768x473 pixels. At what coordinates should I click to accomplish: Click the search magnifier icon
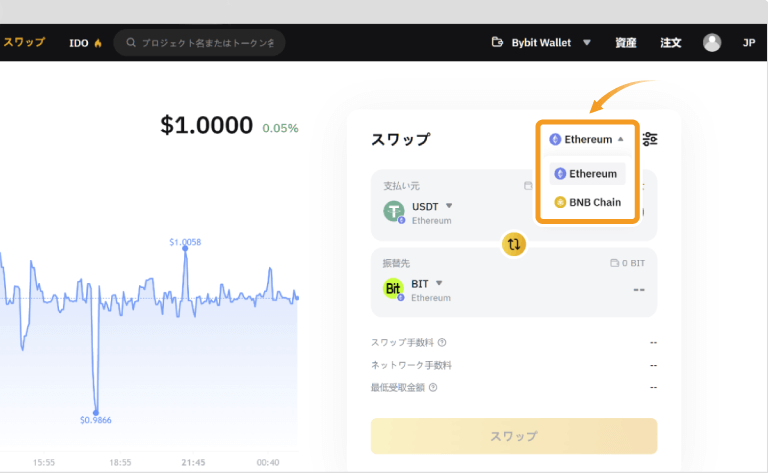click(131, 43)
